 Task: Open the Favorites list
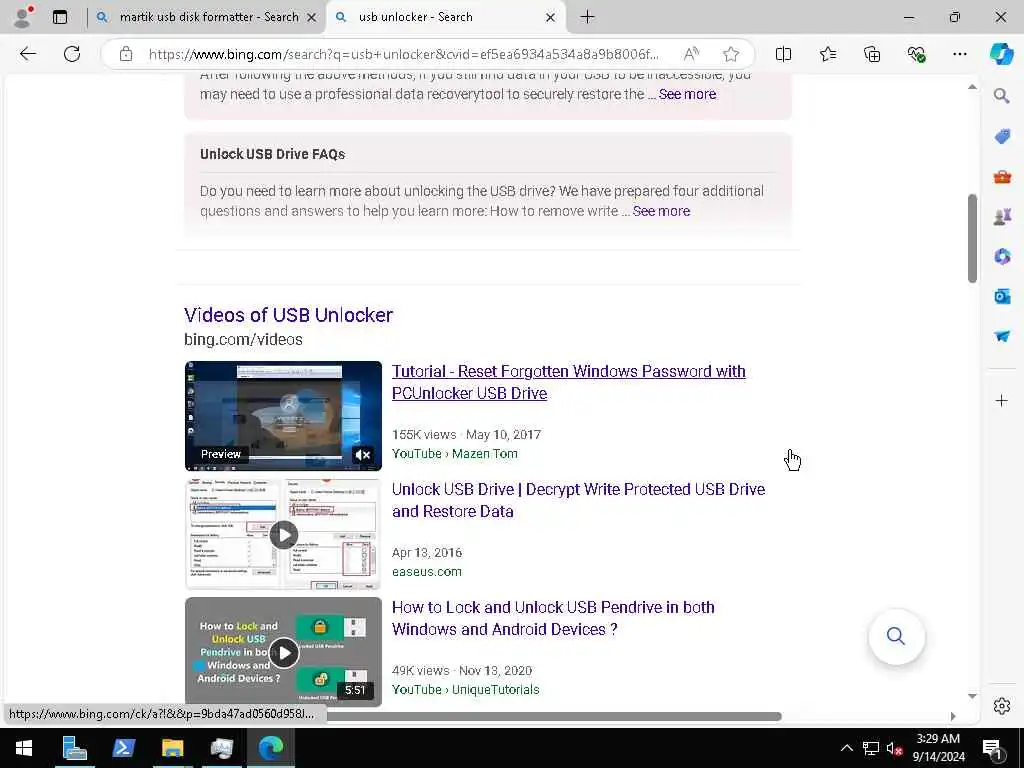pos(827,54)
